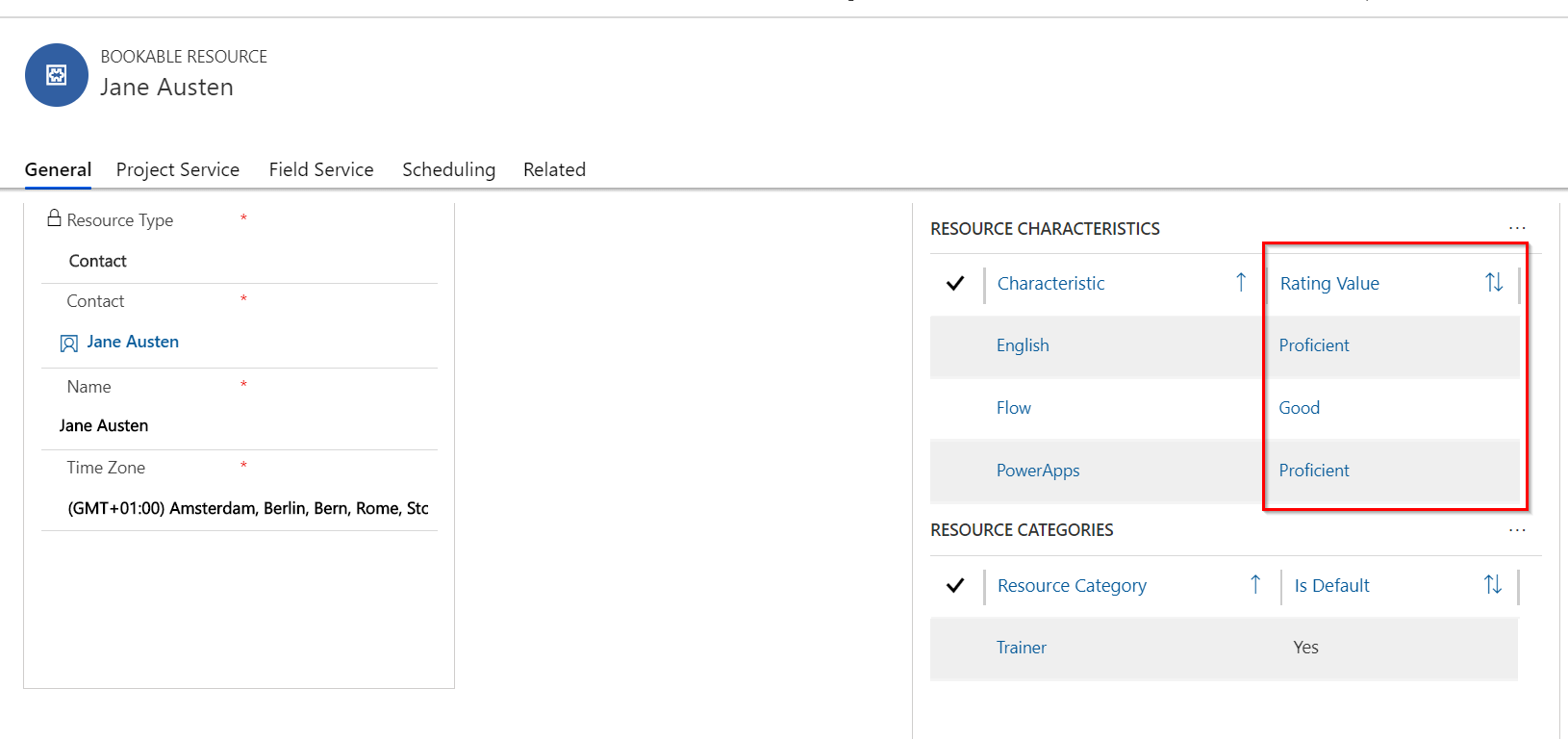Open the Time Zone dropdown field
The image size is (1568, 739).
[x=247, y=508]
